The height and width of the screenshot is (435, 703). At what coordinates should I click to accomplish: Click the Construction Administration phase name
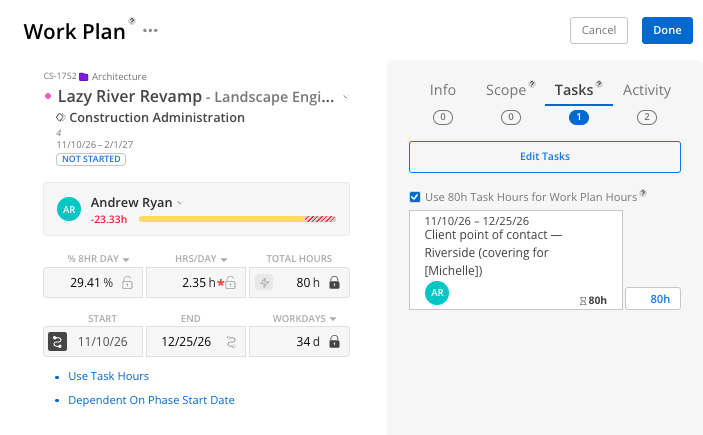point(157,117)
